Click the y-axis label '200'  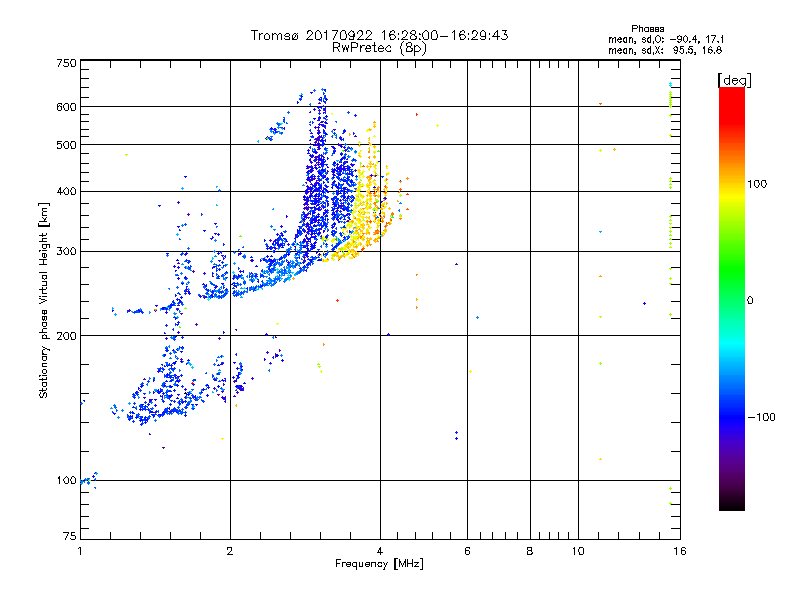67,336
